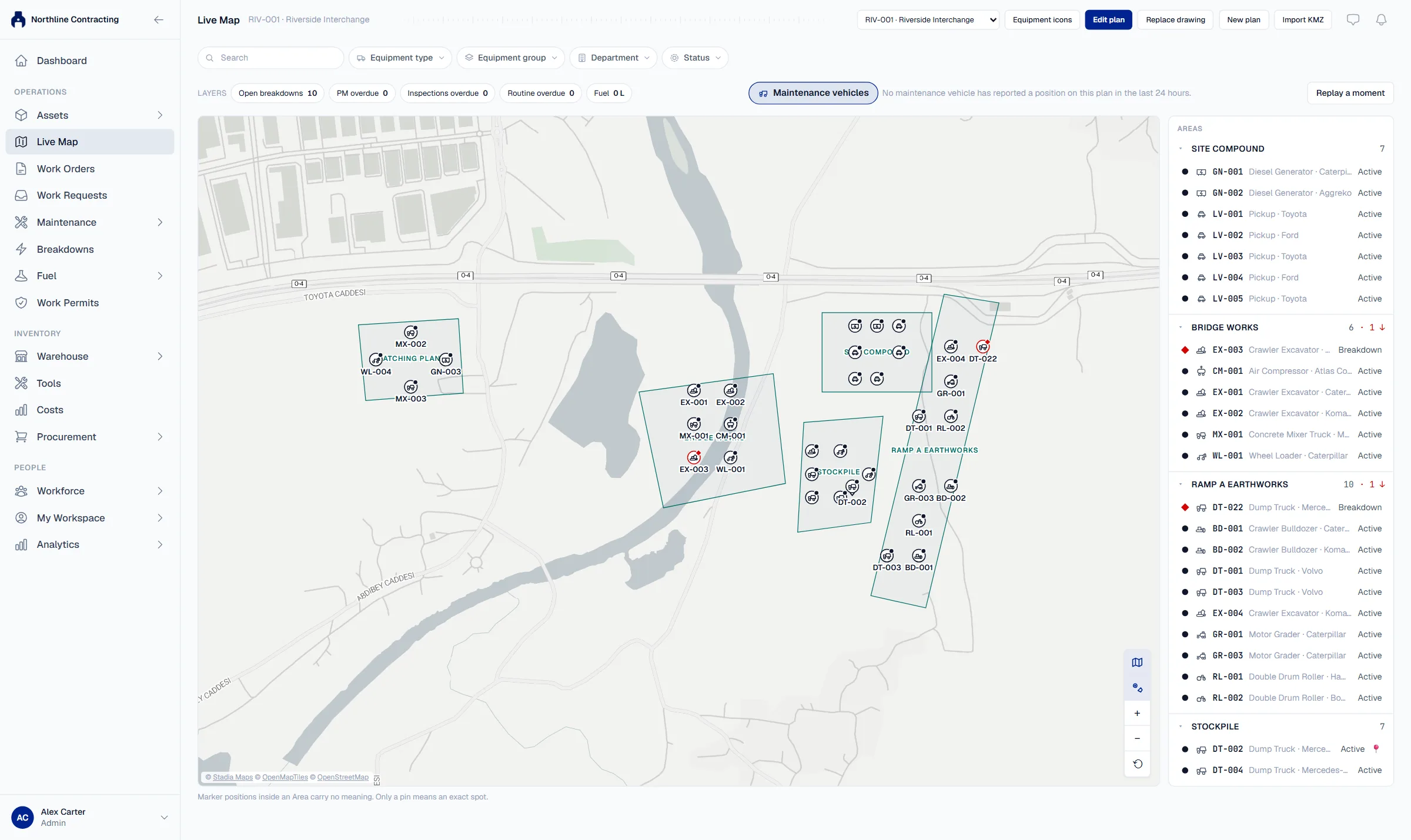Click the BD-001 bulldozer marker on the map
This screenshot has width=1411, height=840.
coord(918,555)
